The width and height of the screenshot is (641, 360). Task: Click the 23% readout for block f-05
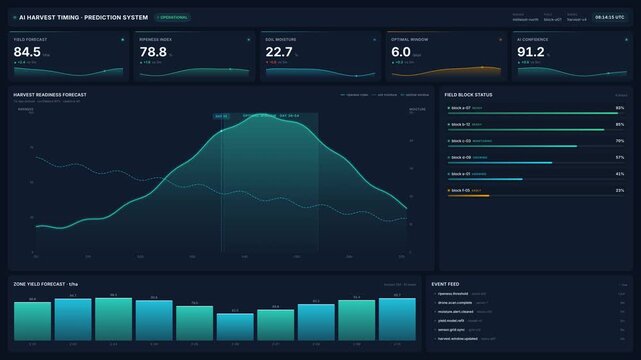[x=620, y=190]
